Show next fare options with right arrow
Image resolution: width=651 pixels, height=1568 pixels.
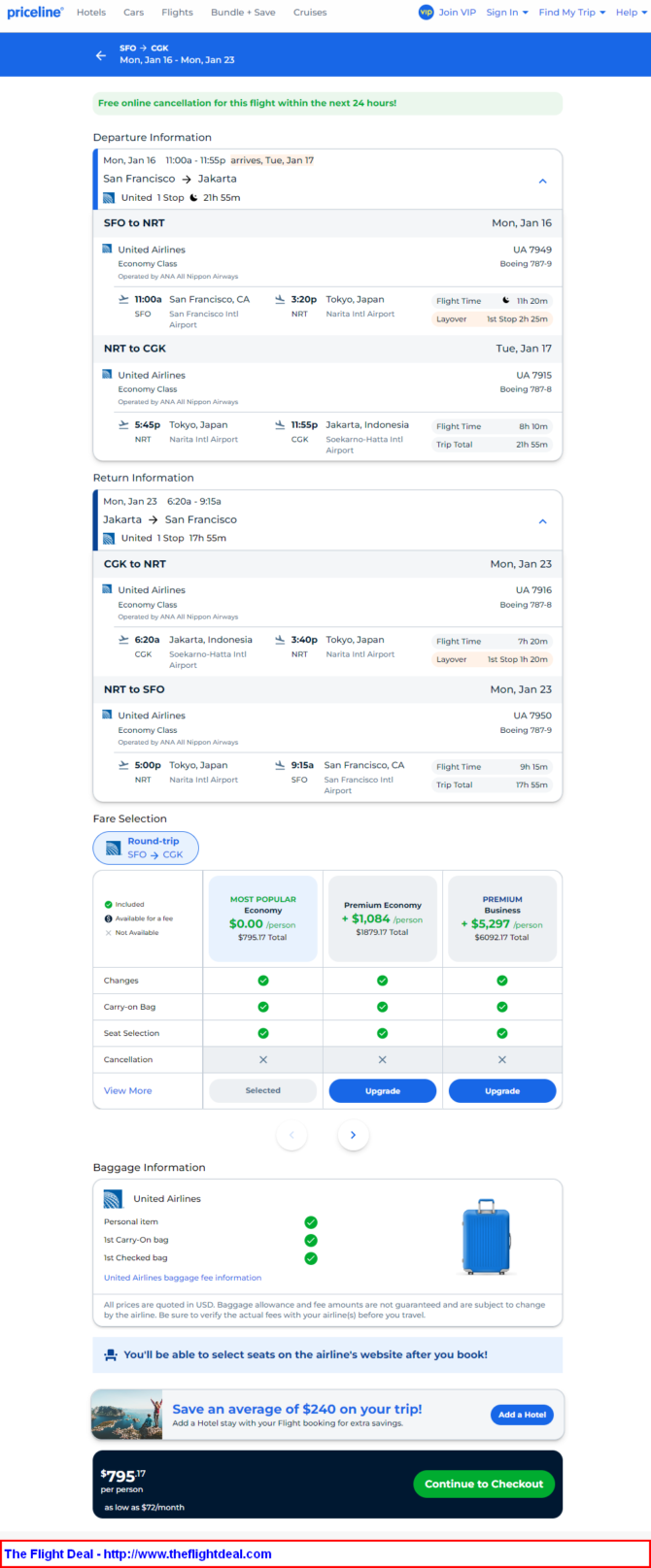354,1135
